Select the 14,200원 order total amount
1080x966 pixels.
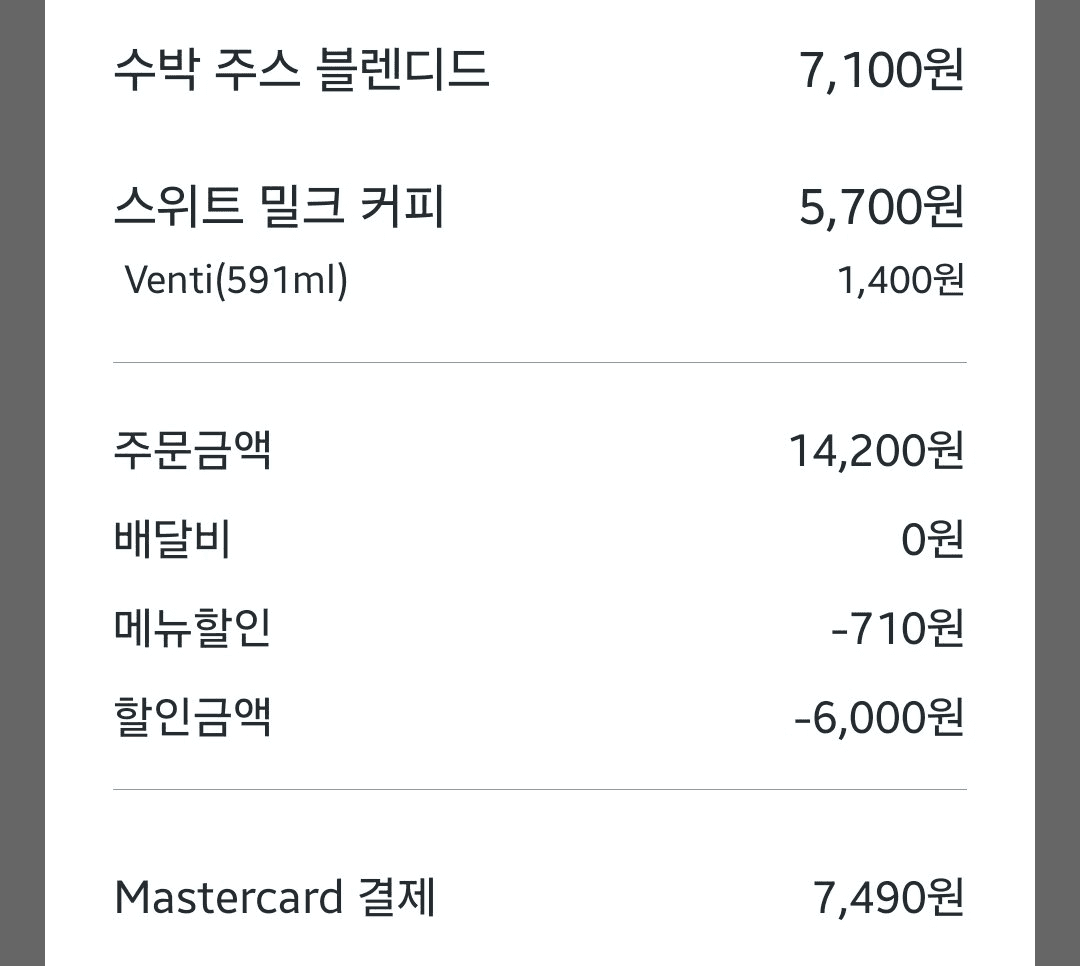[876, 451]
